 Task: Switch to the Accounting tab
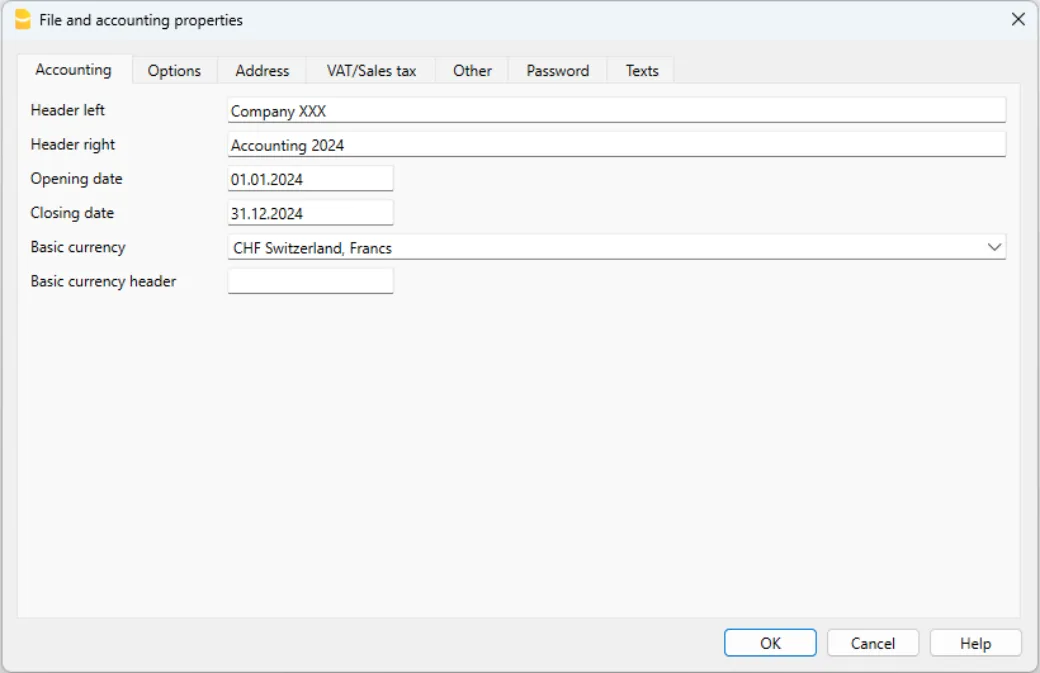coord(73,70)
